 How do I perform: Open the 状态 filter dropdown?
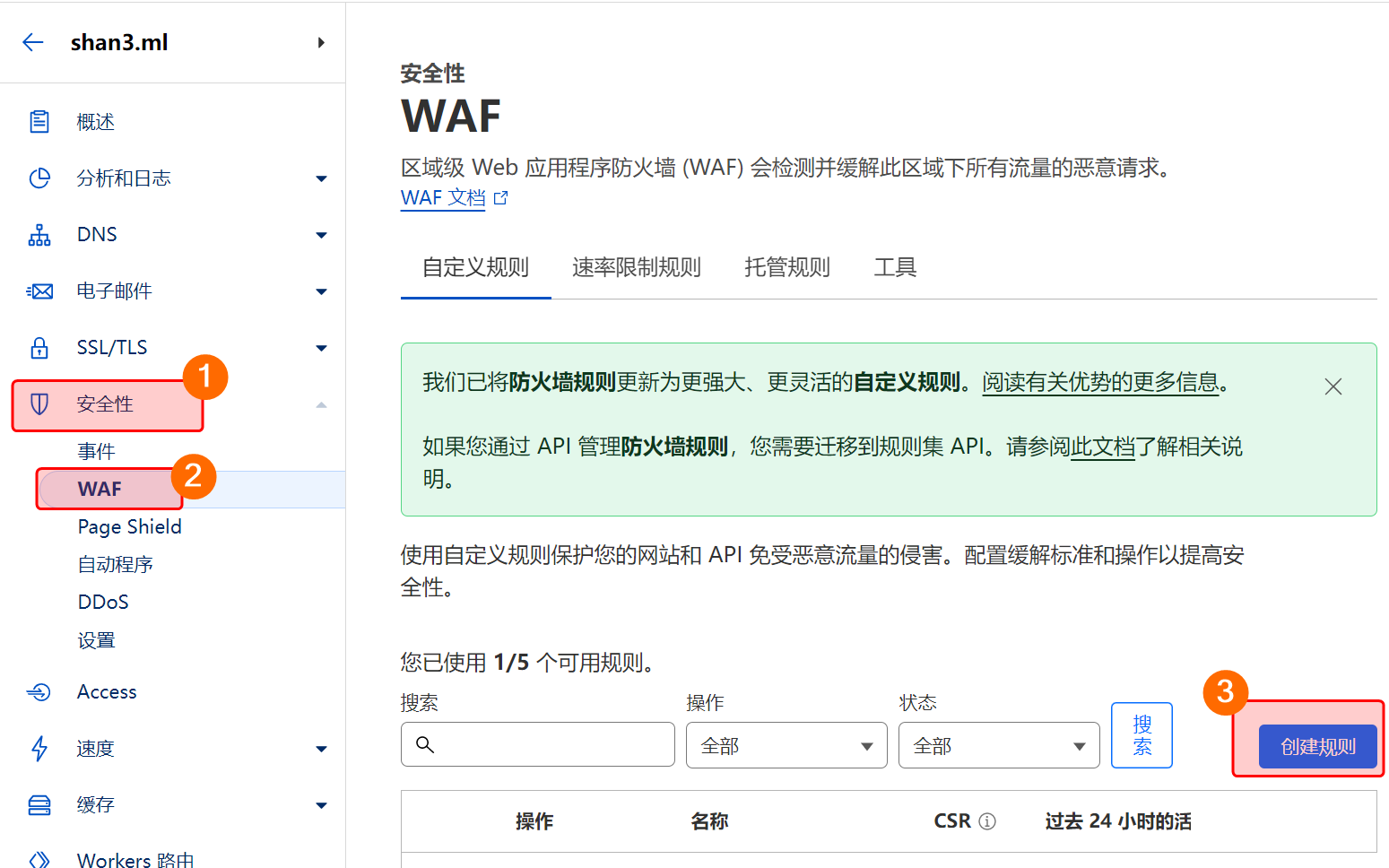coord(998,746)
